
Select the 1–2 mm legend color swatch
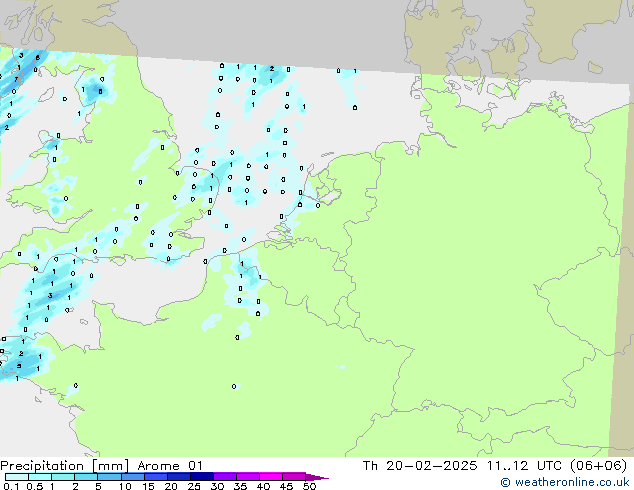tap(63, 477)
